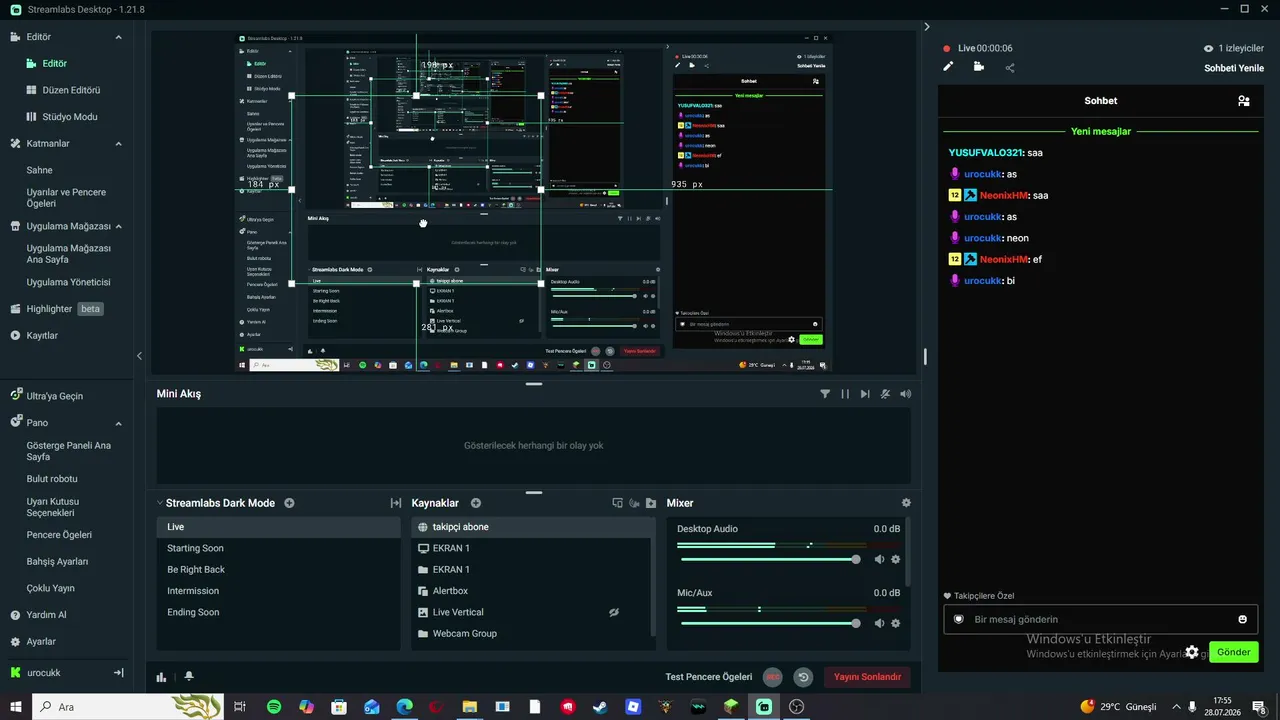Open the performance stats chart icon
1280x720 pixels.
pos(161,677)
